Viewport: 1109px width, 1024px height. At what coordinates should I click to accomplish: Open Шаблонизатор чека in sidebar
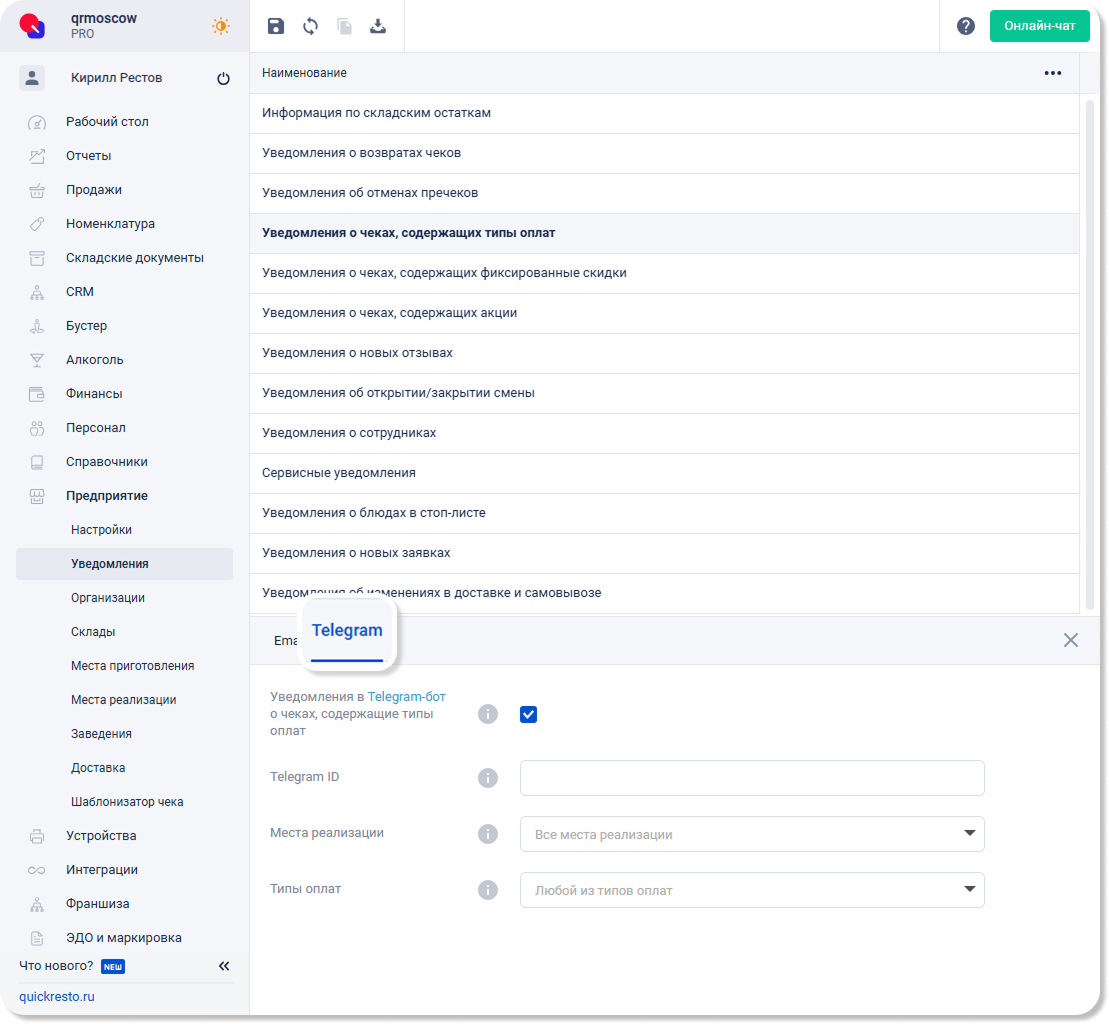(127, 802)
